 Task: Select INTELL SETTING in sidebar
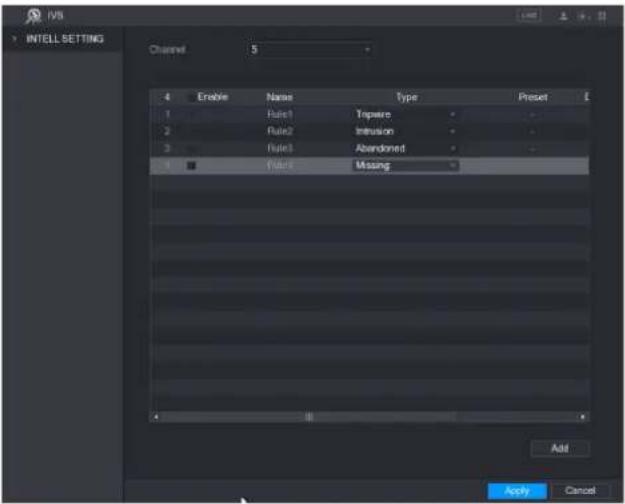tap(65, 39)
